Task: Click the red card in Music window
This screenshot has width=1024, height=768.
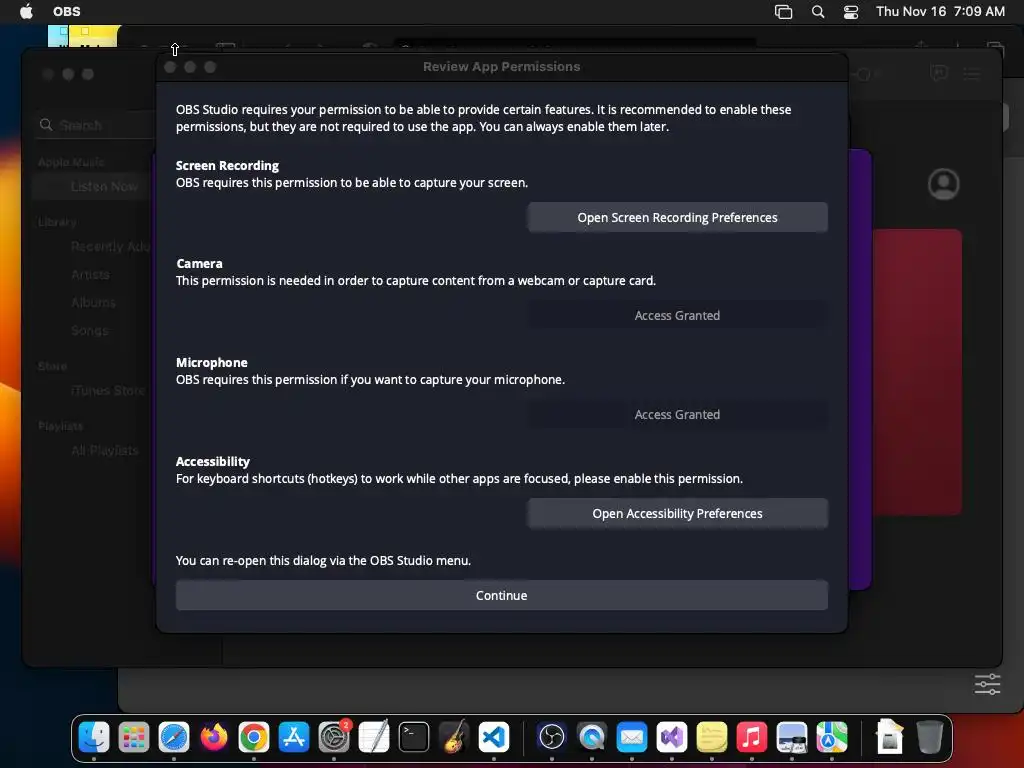Action: click(x=918, y=372)
